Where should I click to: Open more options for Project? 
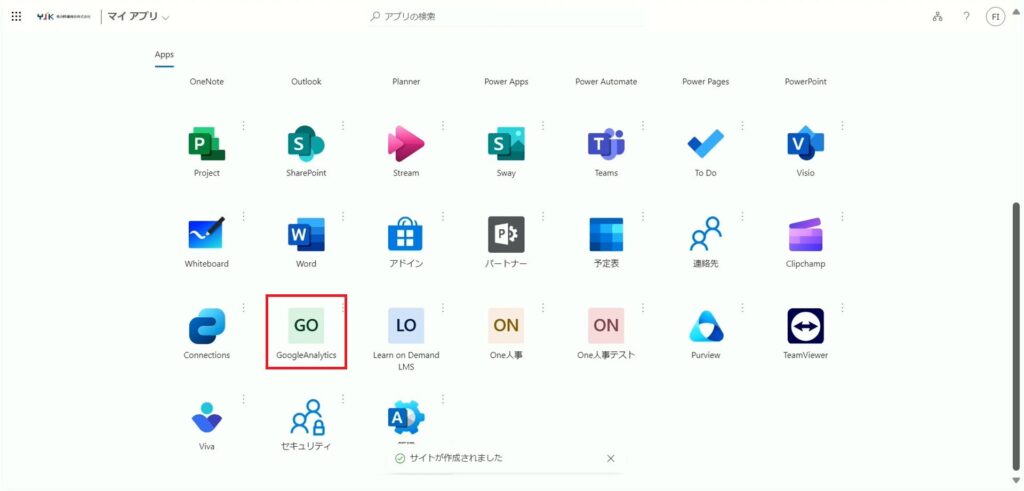point(243,125)
